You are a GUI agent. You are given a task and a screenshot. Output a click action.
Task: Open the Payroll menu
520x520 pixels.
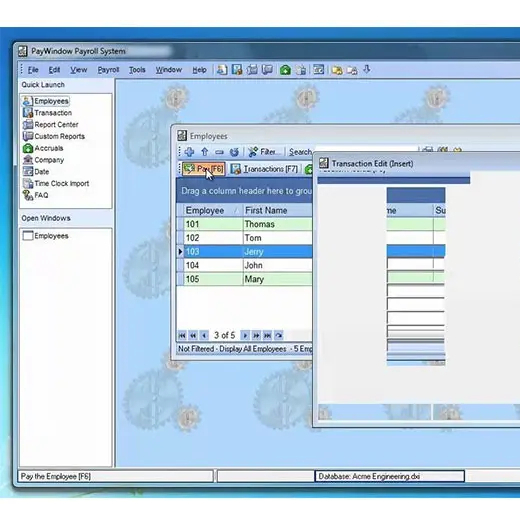click(108, 70)
